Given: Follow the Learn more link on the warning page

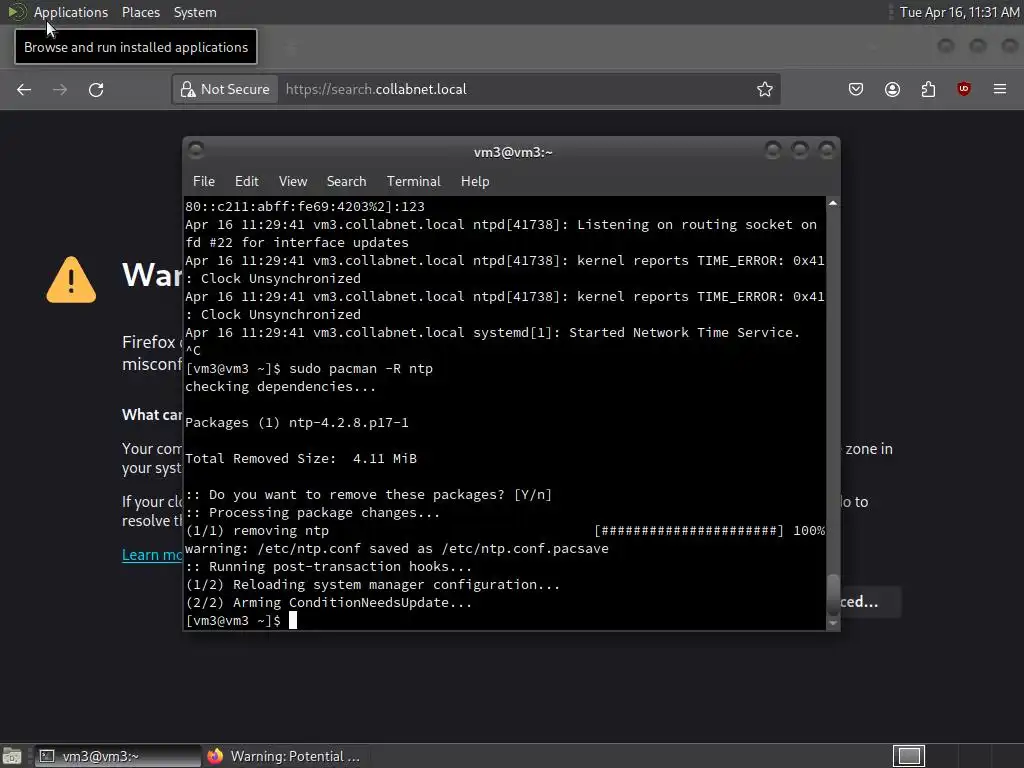Looking at the screenshot, I should 152,554.
